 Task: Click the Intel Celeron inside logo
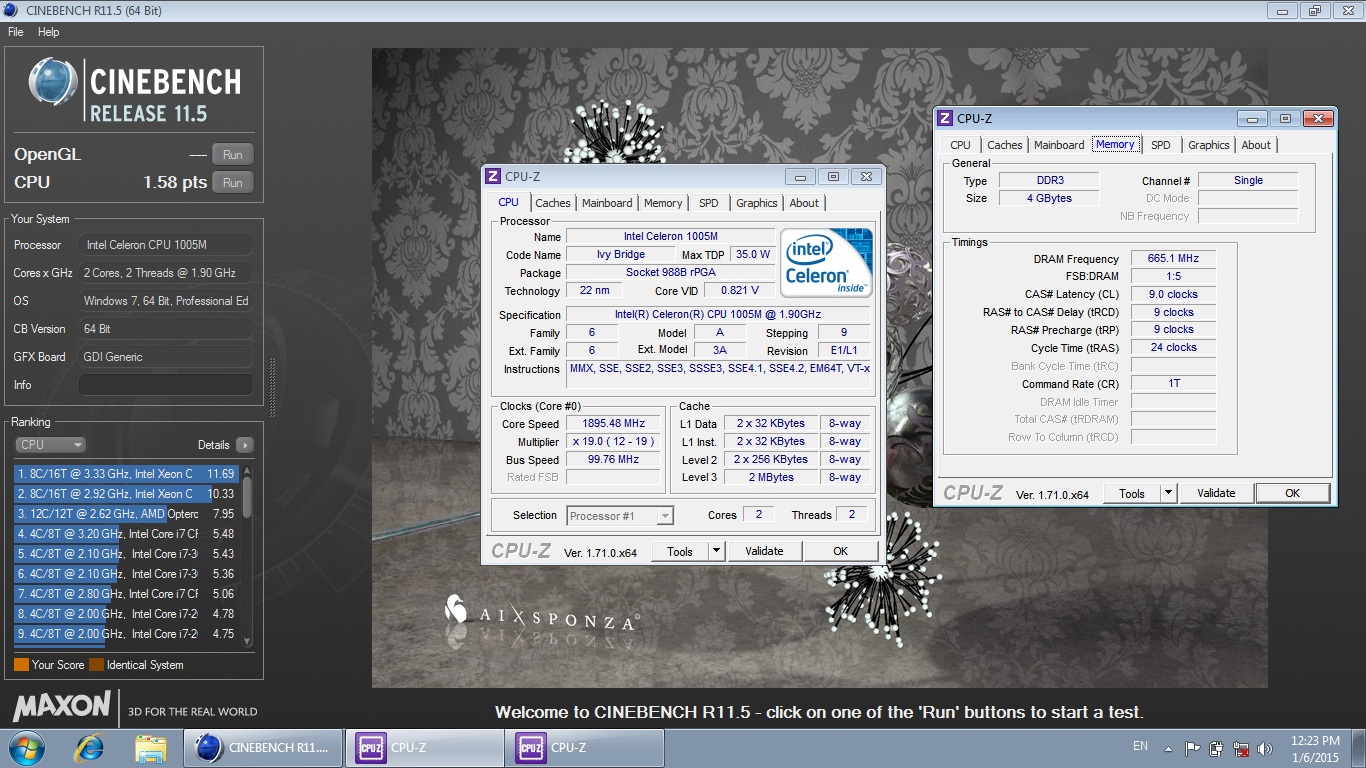(826, 262)
